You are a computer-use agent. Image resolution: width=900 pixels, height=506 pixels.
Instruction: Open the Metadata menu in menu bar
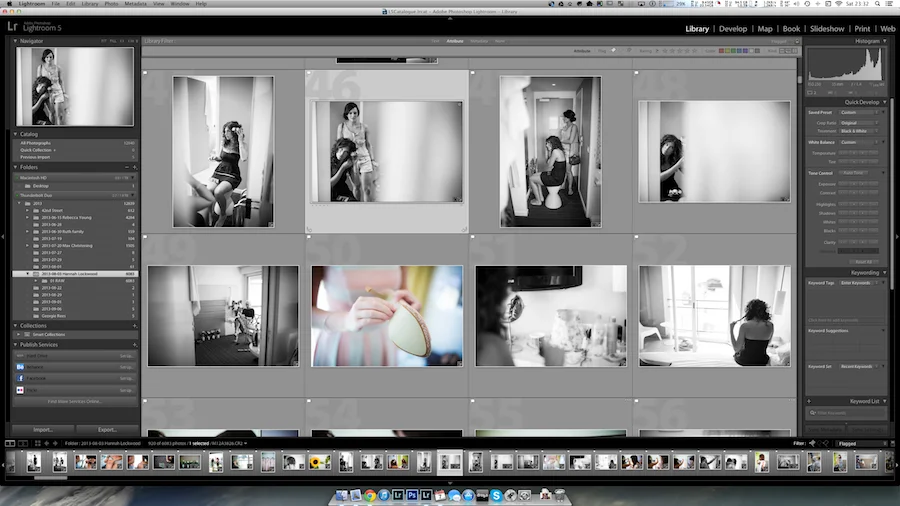(135, 3)
